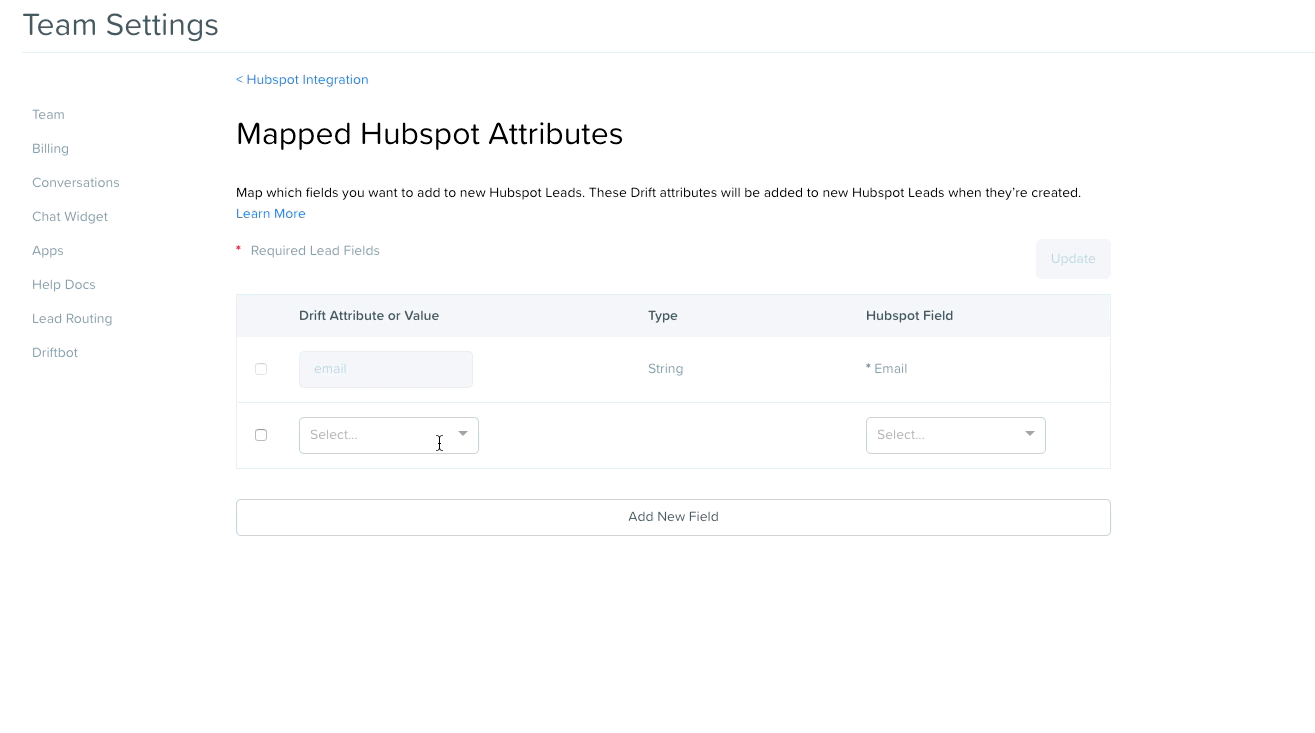
Task: Click the String type cell
Action: pos(666,369)
